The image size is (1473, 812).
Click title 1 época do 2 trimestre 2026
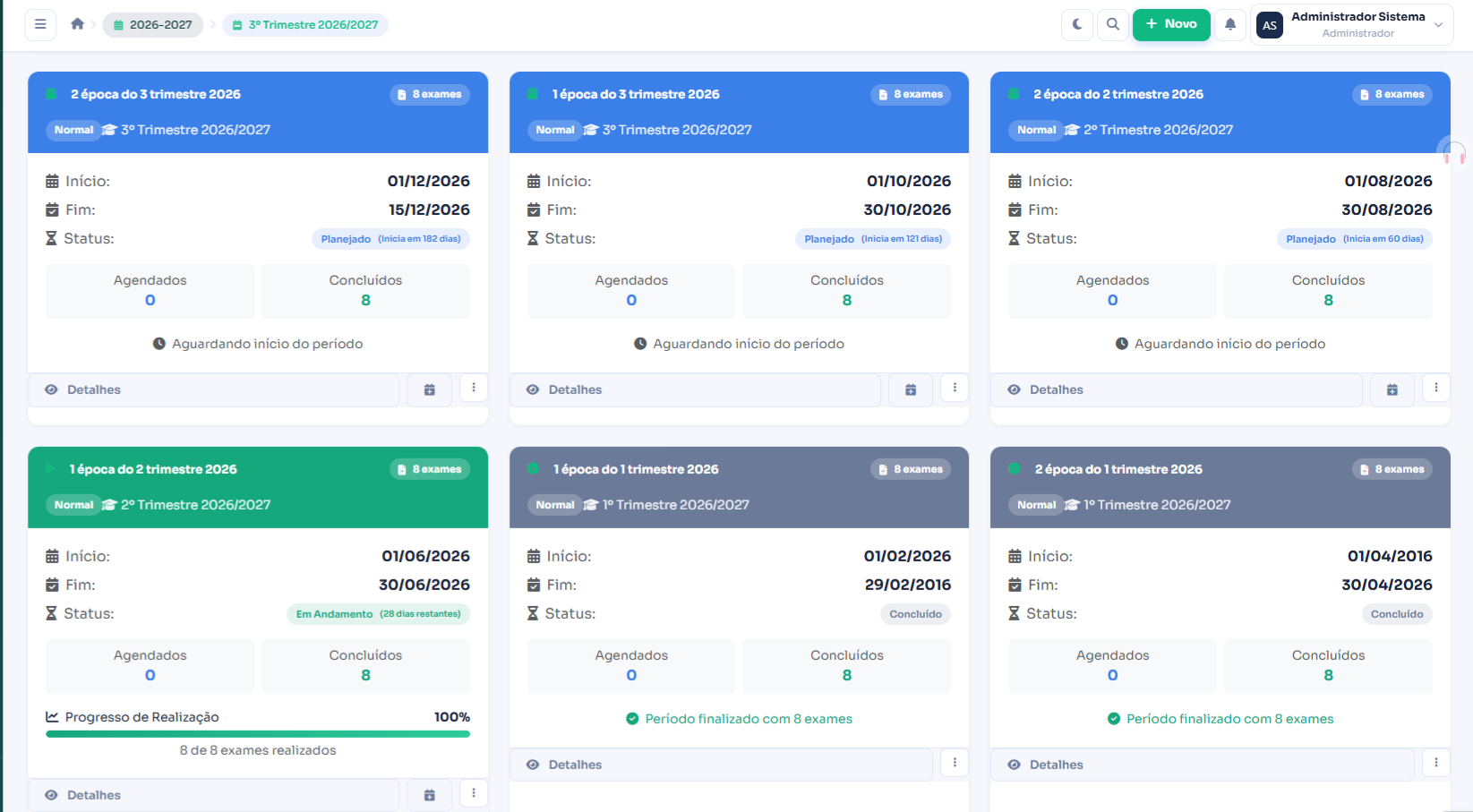[x=153, y=469]
